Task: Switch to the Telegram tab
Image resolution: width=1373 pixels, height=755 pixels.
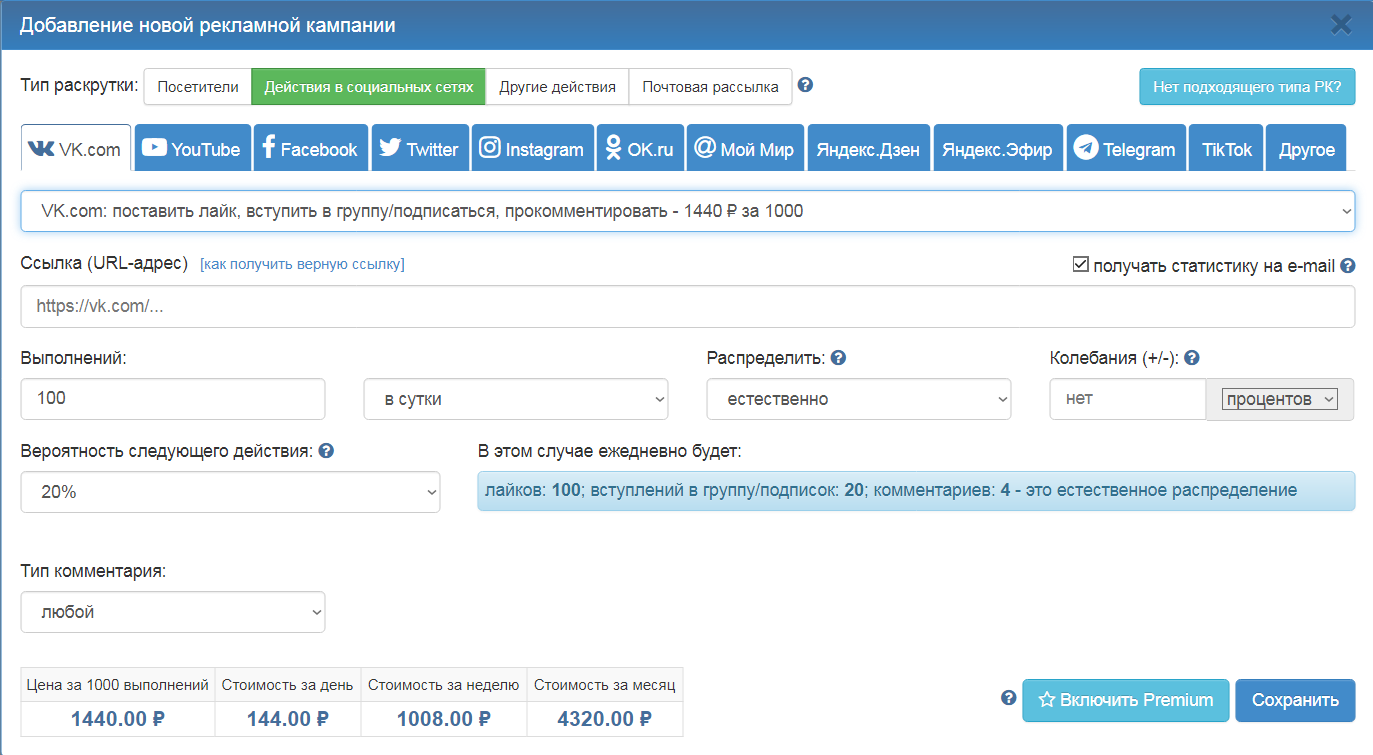Action: (1125, 149)
